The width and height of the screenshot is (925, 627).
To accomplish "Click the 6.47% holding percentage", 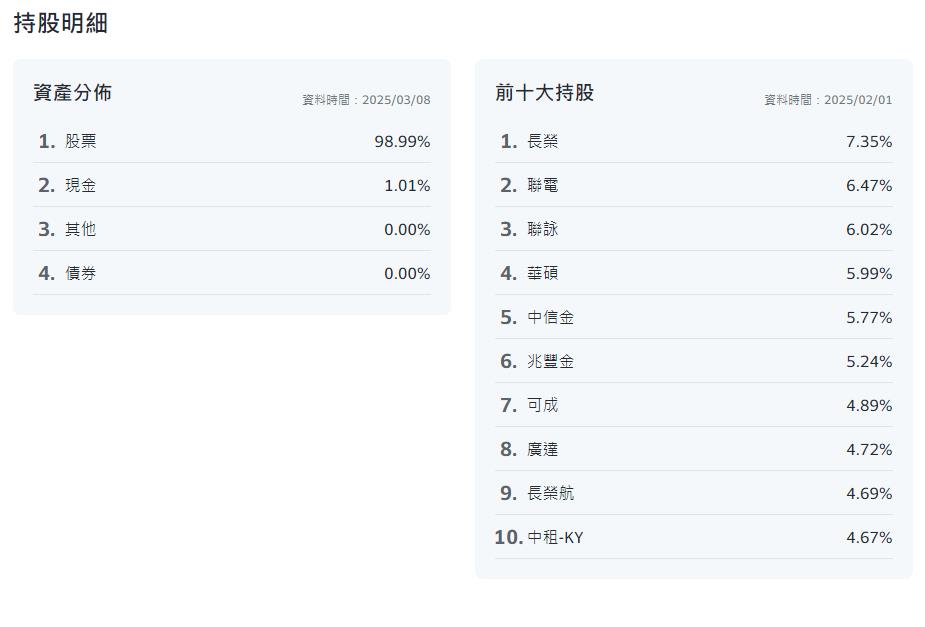I will click(x=869, y=185).
